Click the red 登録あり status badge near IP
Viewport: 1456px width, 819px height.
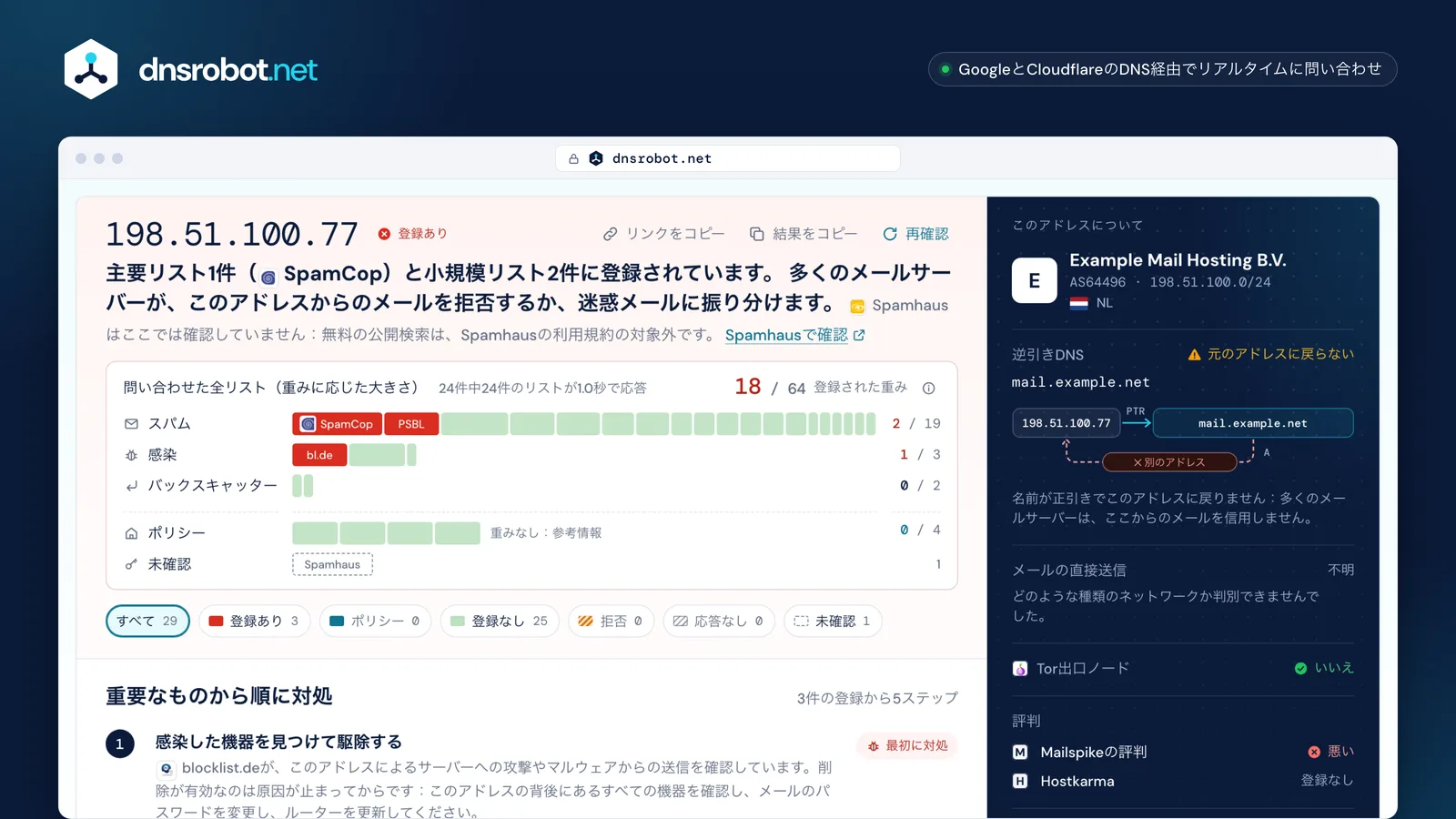point(413,234)
